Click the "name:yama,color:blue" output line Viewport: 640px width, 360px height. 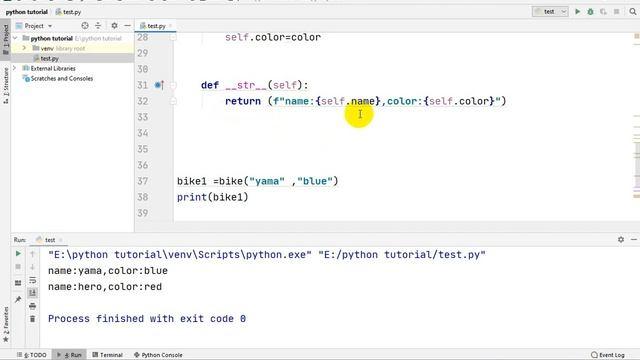pyautogui.click(x=108, y=271)
